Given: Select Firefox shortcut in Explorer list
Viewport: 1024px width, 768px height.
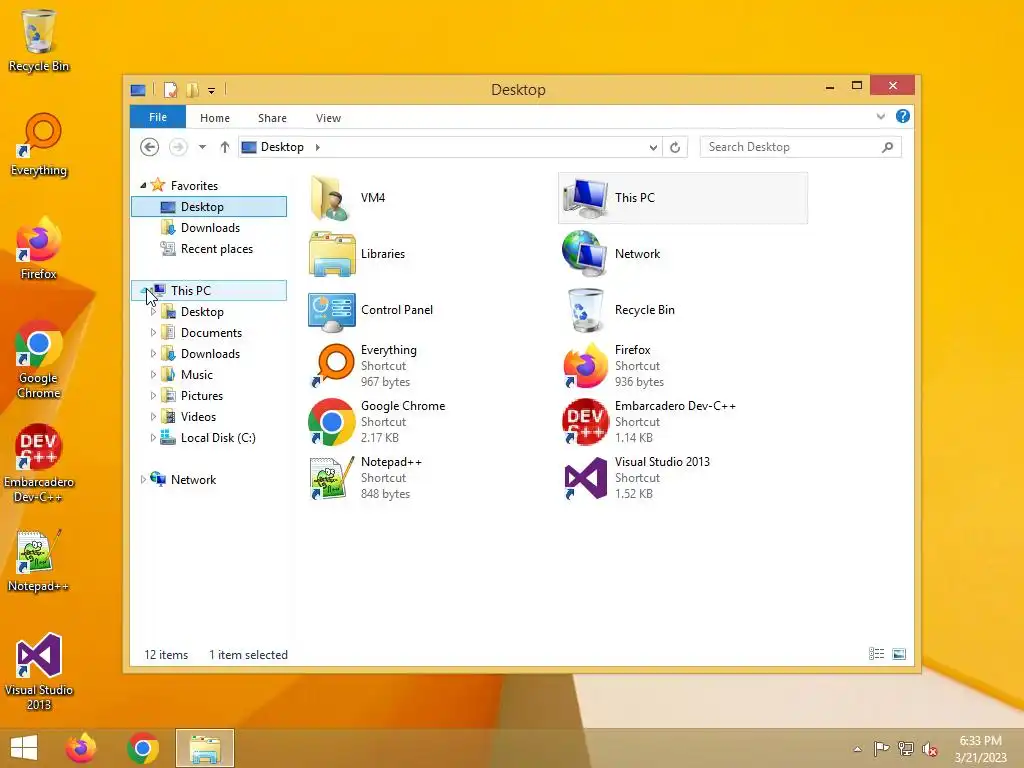Looking at the screenshot, I should pos(585,366).
